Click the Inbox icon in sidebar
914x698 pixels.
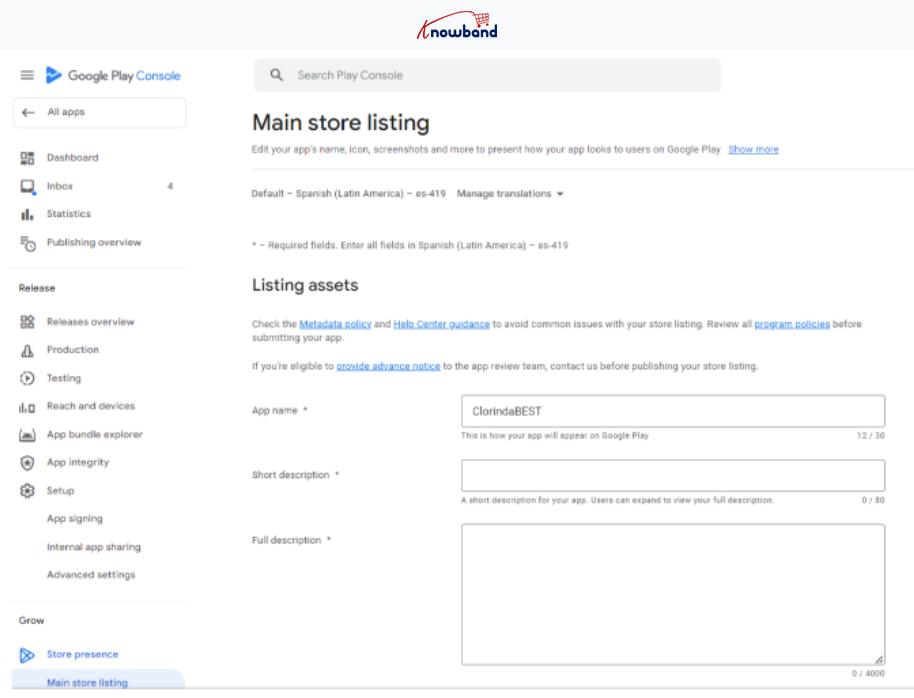tap(27, 187)
